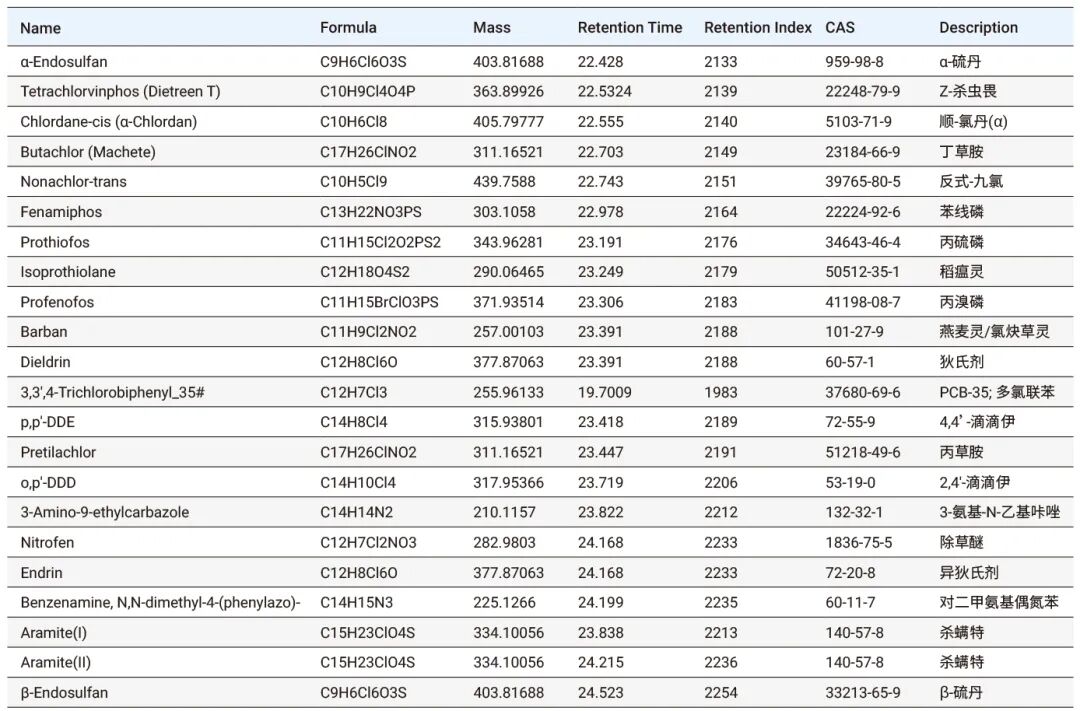Viewport: 1080px width, 711px height.
Task: Click retention time 22.703
Action: point(601,152)
